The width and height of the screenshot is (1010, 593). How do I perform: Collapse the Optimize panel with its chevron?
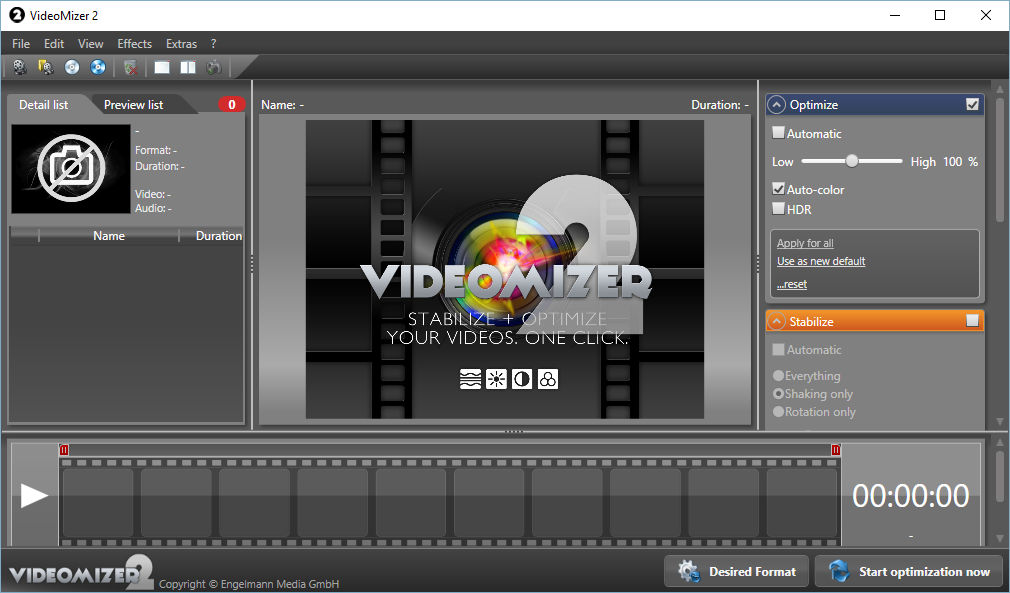(777, 105)
